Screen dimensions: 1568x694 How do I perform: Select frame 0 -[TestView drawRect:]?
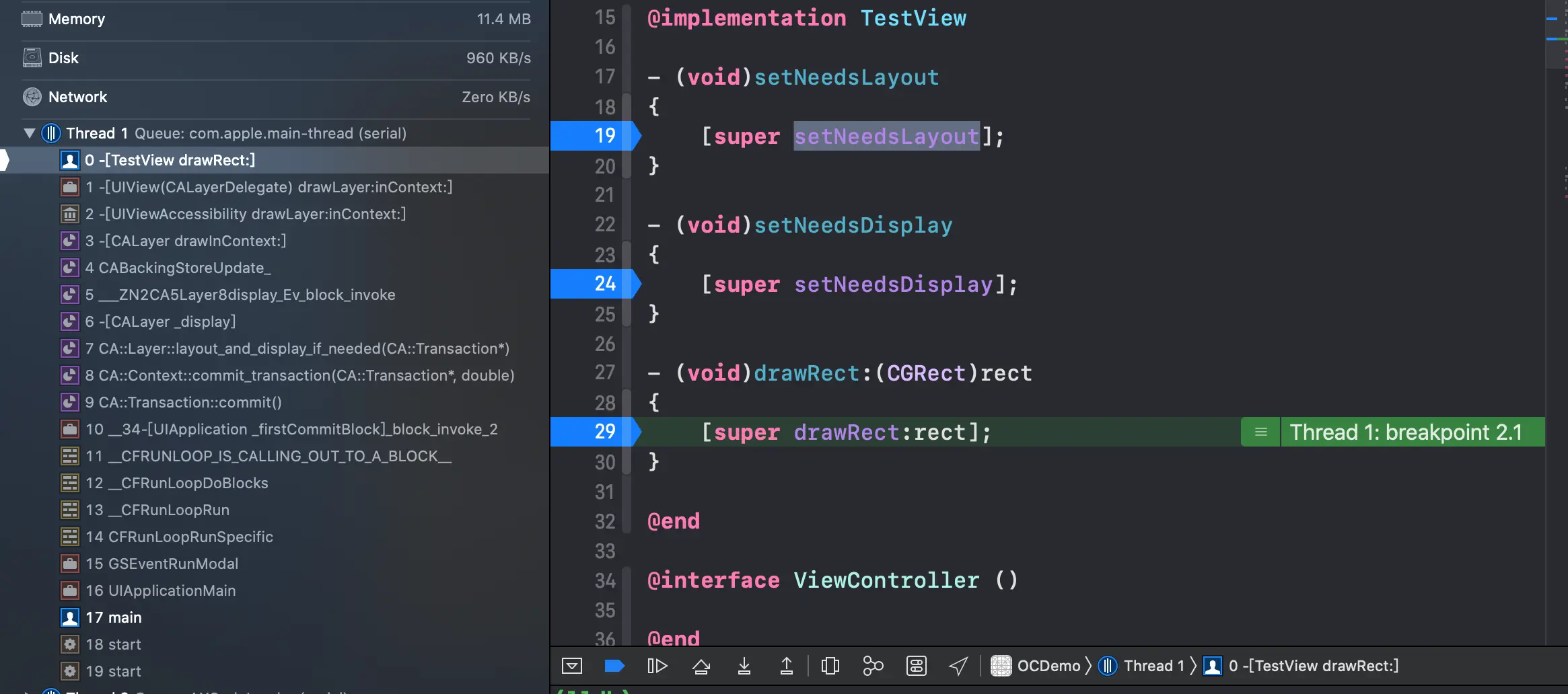click(x=275, y=160)
